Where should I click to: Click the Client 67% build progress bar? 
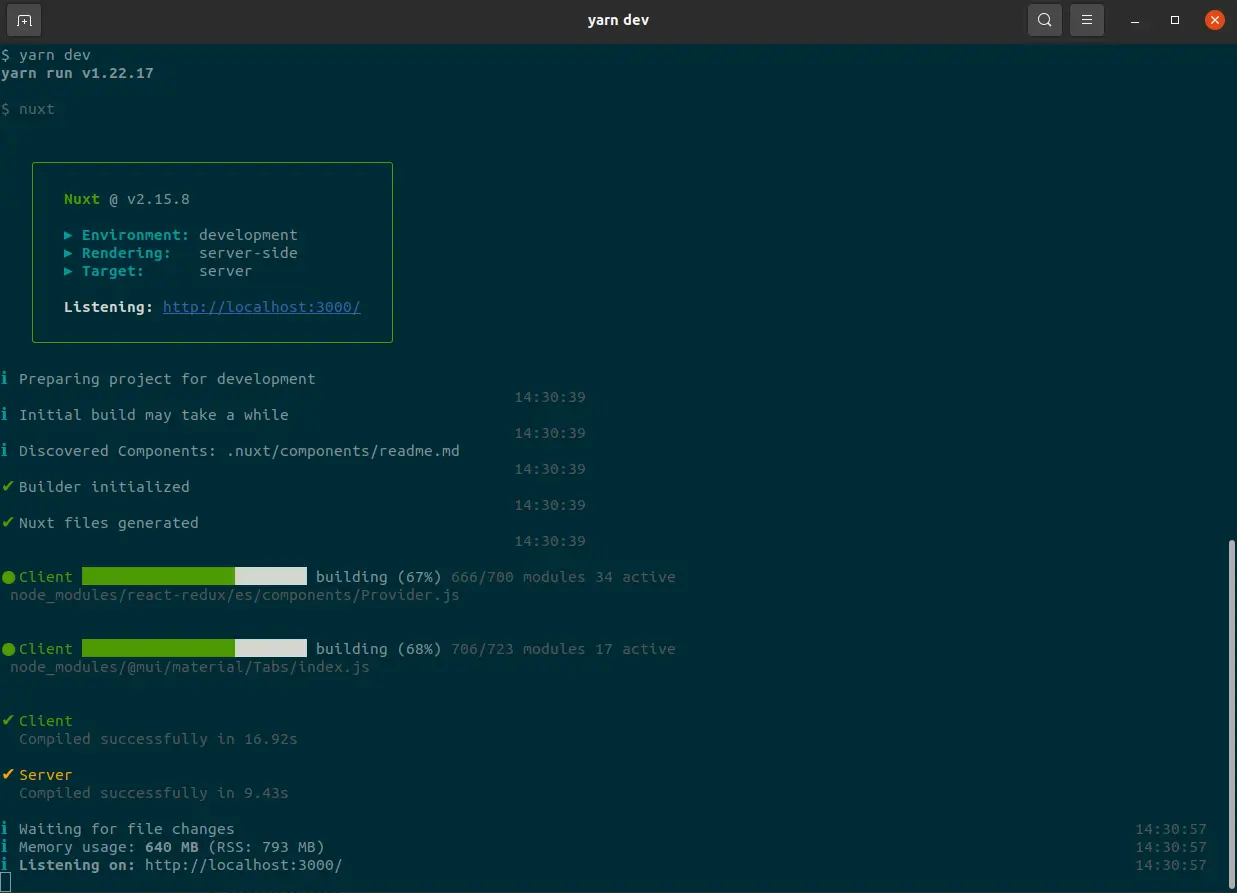click(194, 576)
